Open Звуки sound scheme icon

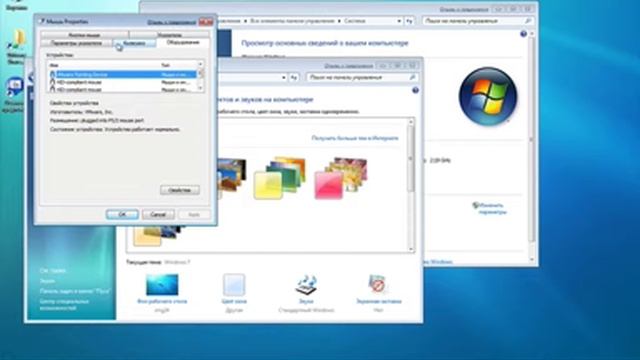[306, 289]
